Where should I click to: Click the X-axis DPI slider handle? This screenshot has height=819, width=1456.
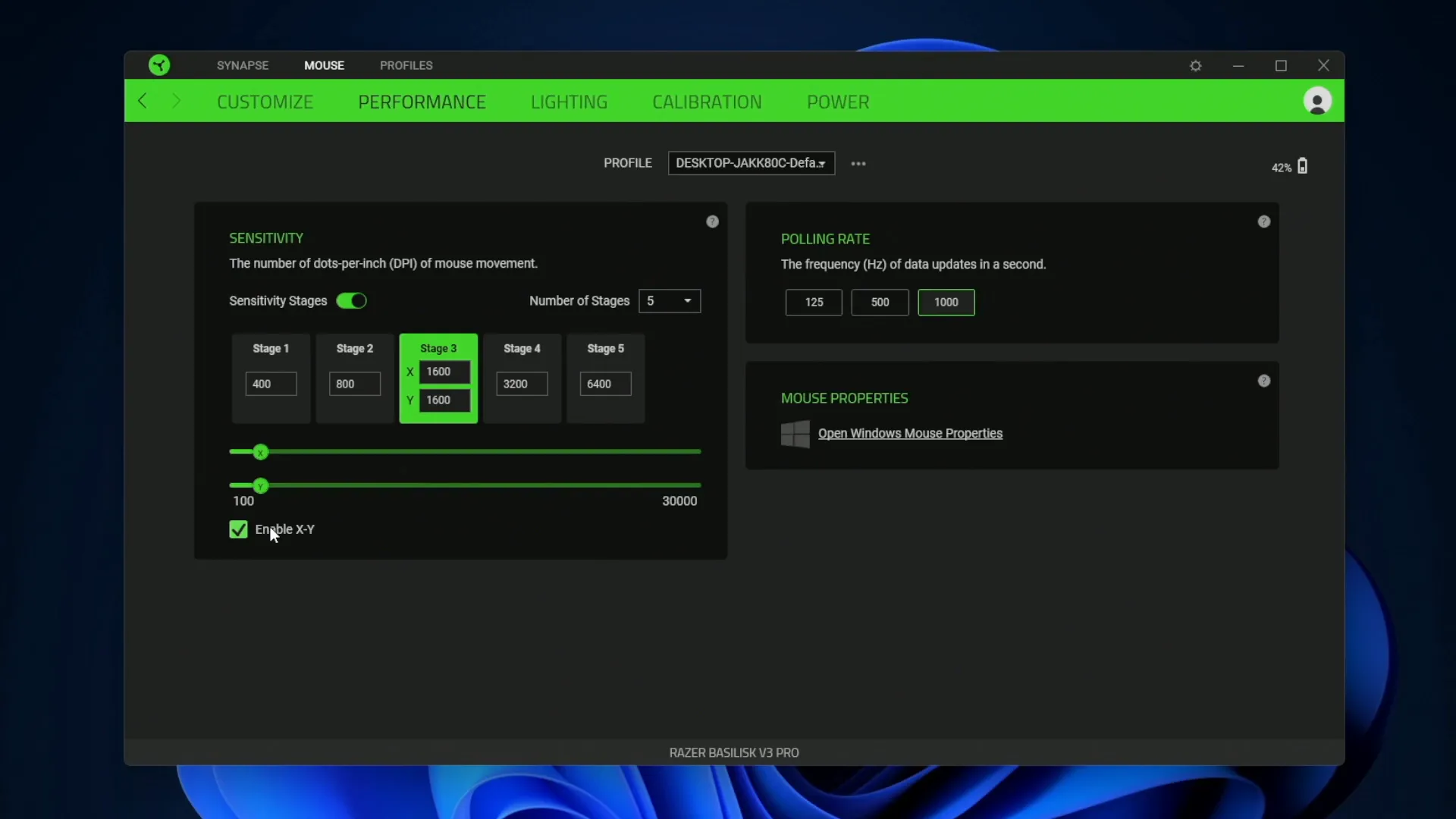point(261,453)
